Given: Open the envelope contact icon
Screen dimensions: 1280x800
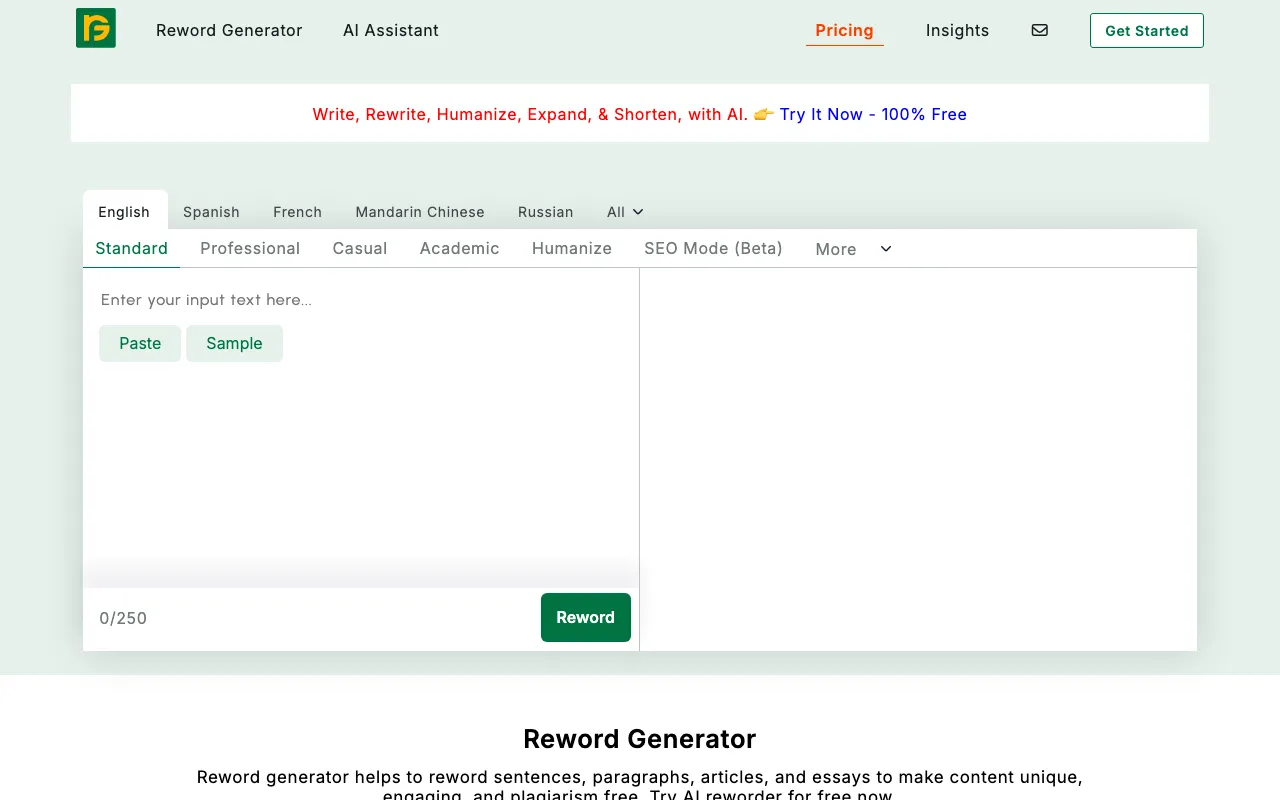Looking at the screenshot, I should point(1040,30).
